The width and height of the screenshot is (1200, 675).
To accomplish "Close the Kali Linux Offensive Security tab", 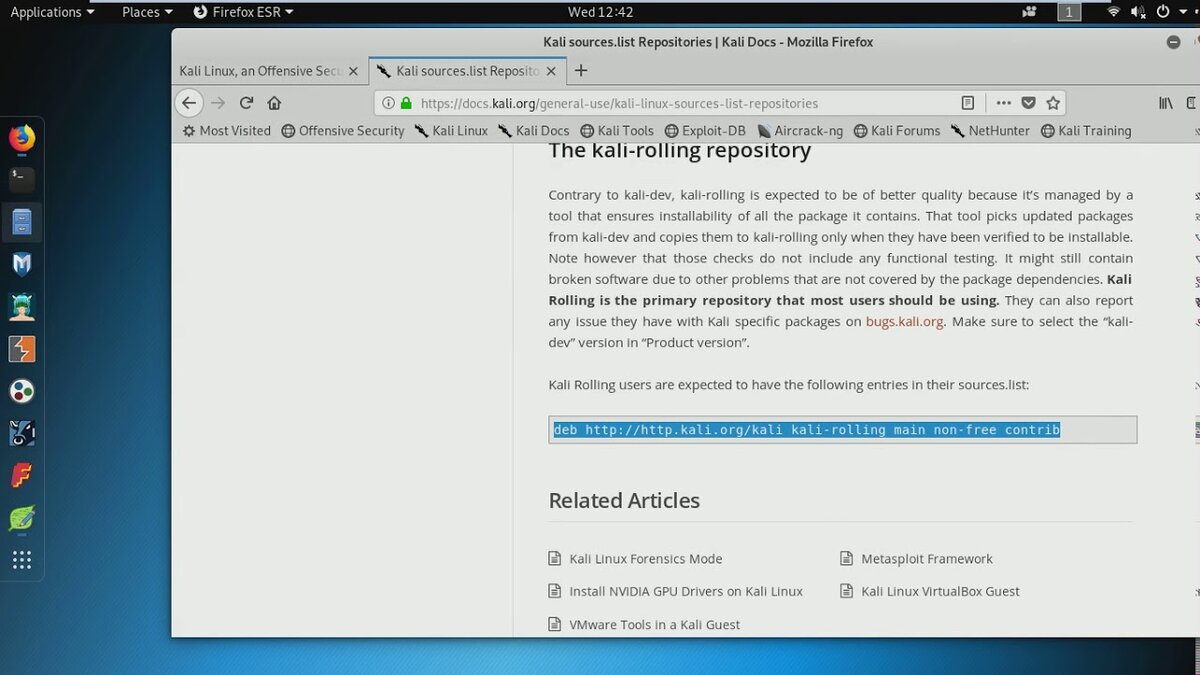I will coord(353,71).
